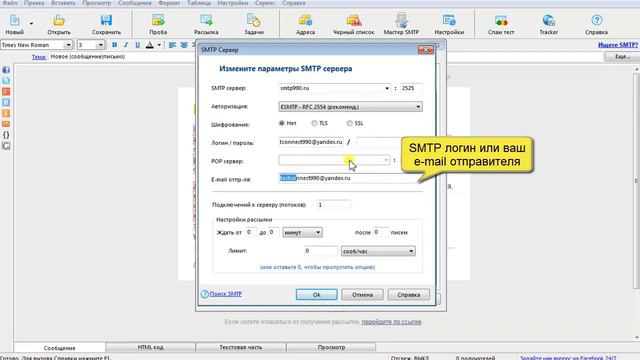Open the минут time unit dropdown

[302, 233]
